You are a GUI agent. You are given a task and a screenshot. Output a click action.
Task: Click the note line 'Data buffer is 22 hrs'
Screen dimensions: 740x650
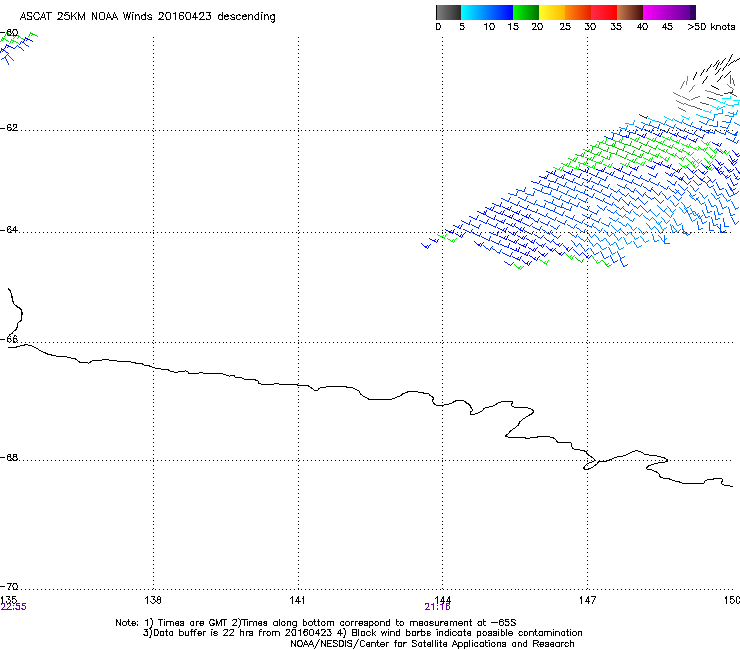362,633
